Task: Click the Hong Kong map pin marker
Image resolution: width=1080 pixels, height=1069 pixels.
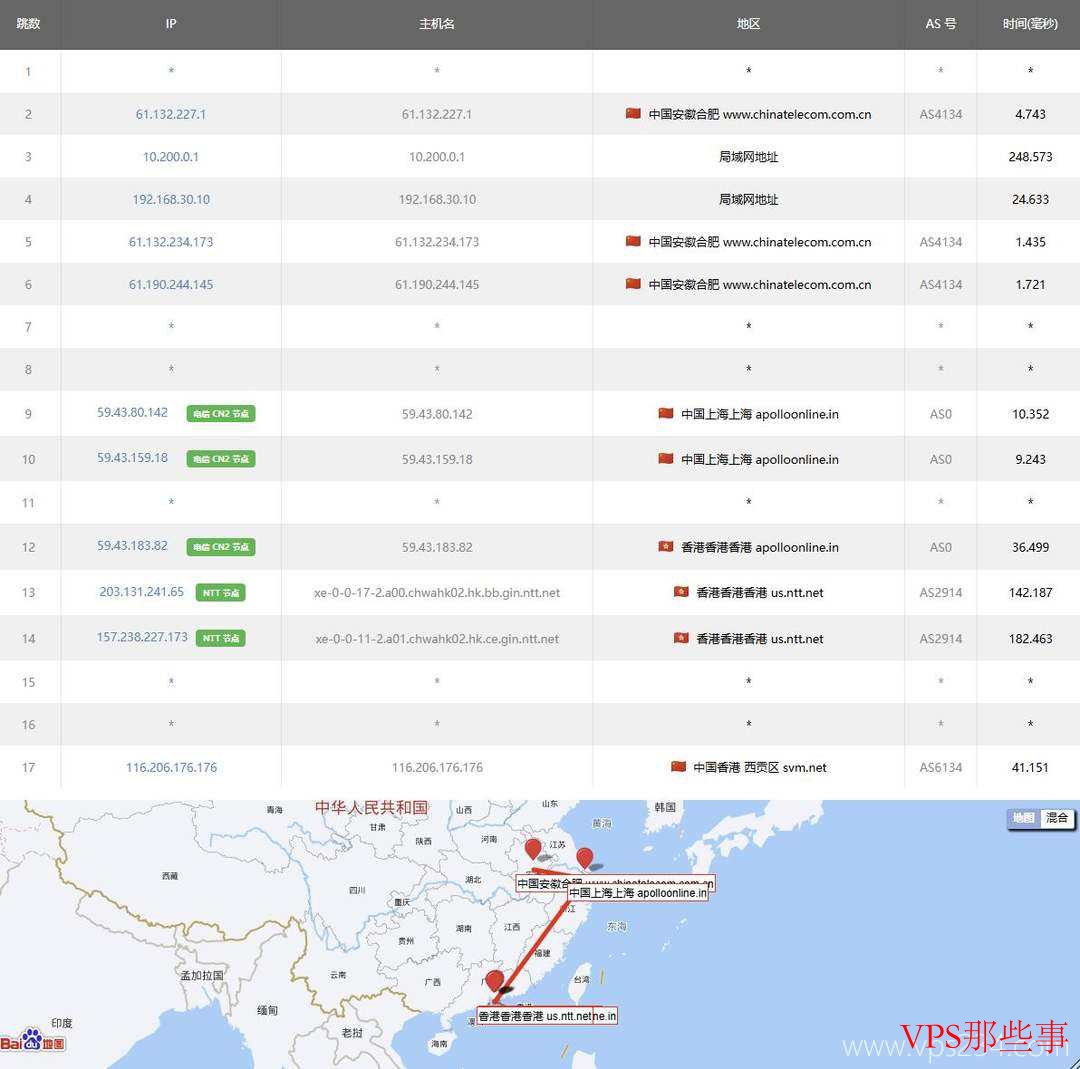Action: tap(494, 982)
